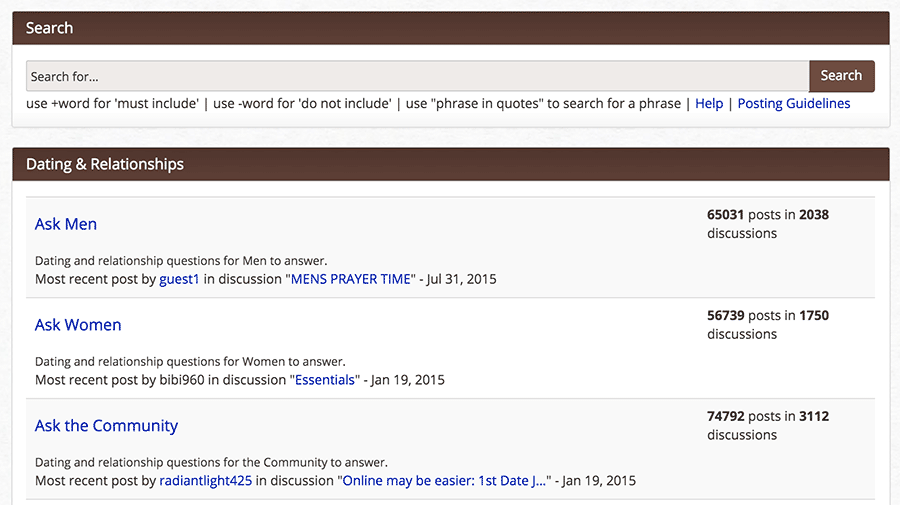Open the MENS PRAYER TIME discussion
The height and width of the screenshot is (505, 900).
coord(351,279)
